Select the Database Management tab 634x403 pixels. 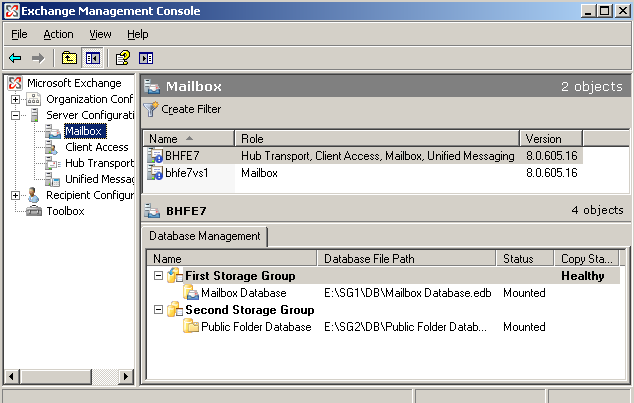click(x=205, y=236)
